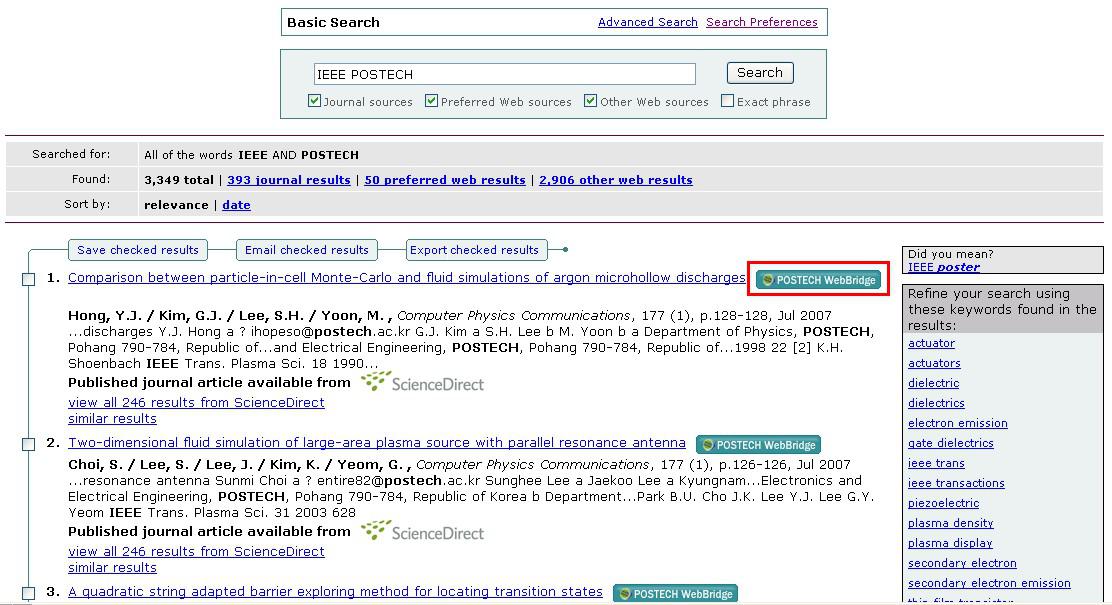
Task: Toggle the Preferred Web sources checkbox
Action: coord(431,101)
